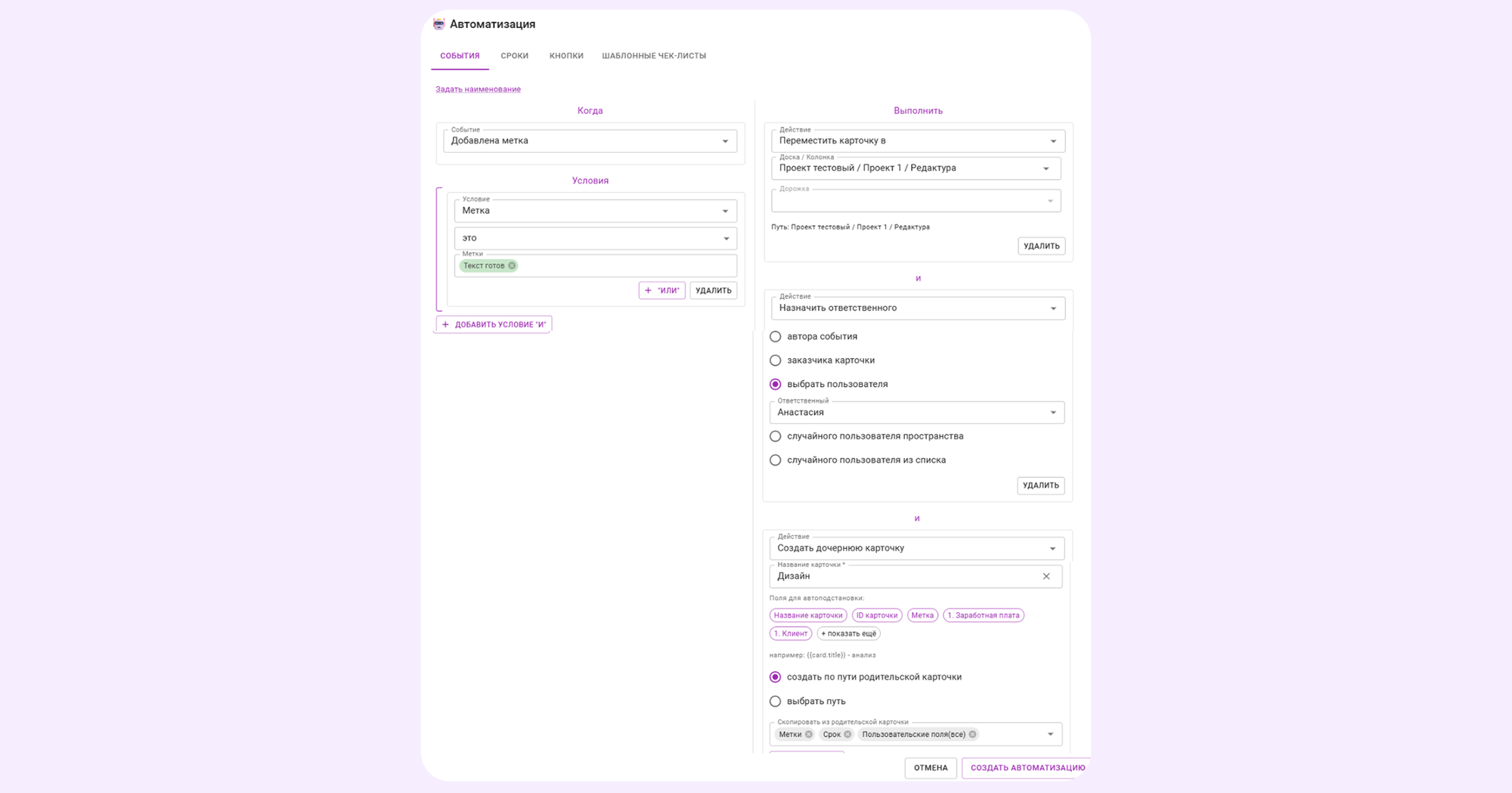This screenshot has width=1512, height=793.
Task: Select 'заказчика карточки' radio option
Action: point(775,361)
